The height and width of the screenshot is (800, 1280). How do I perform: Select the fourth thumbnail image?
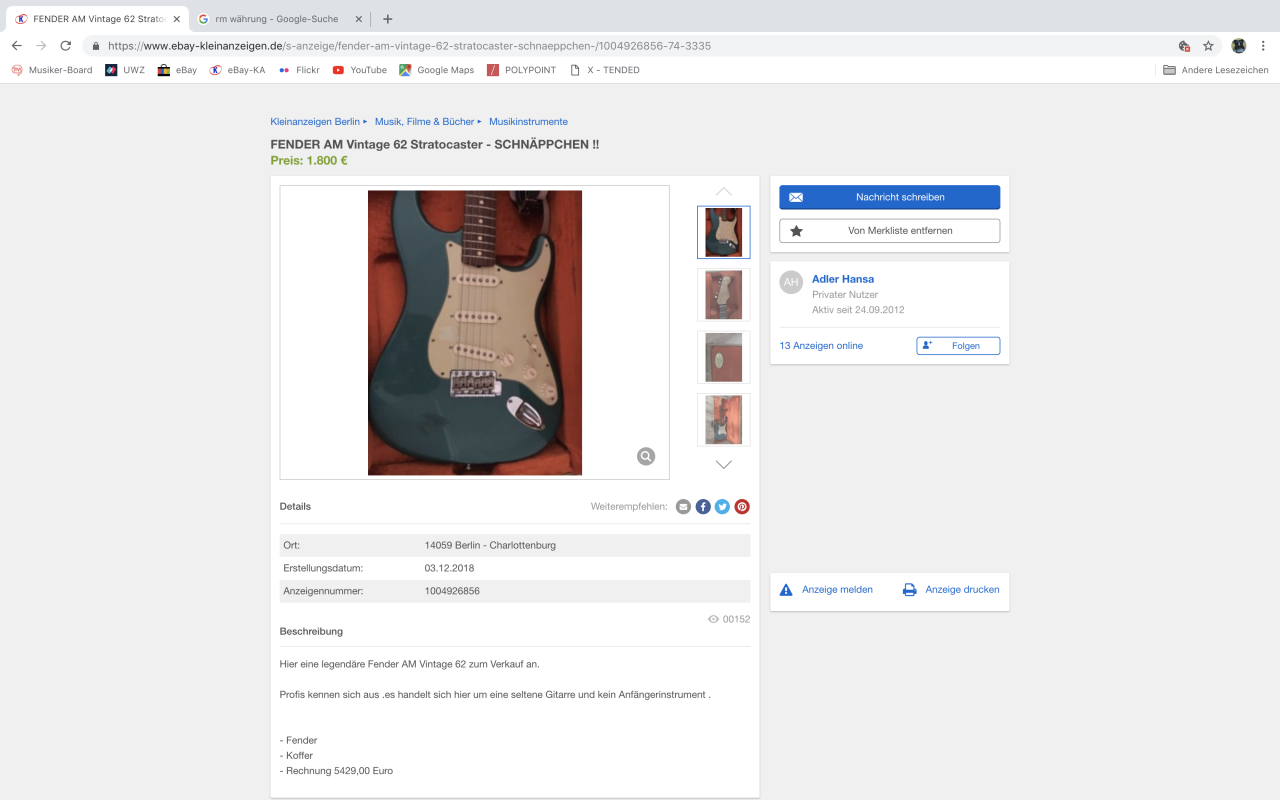[x=724, y=420]
